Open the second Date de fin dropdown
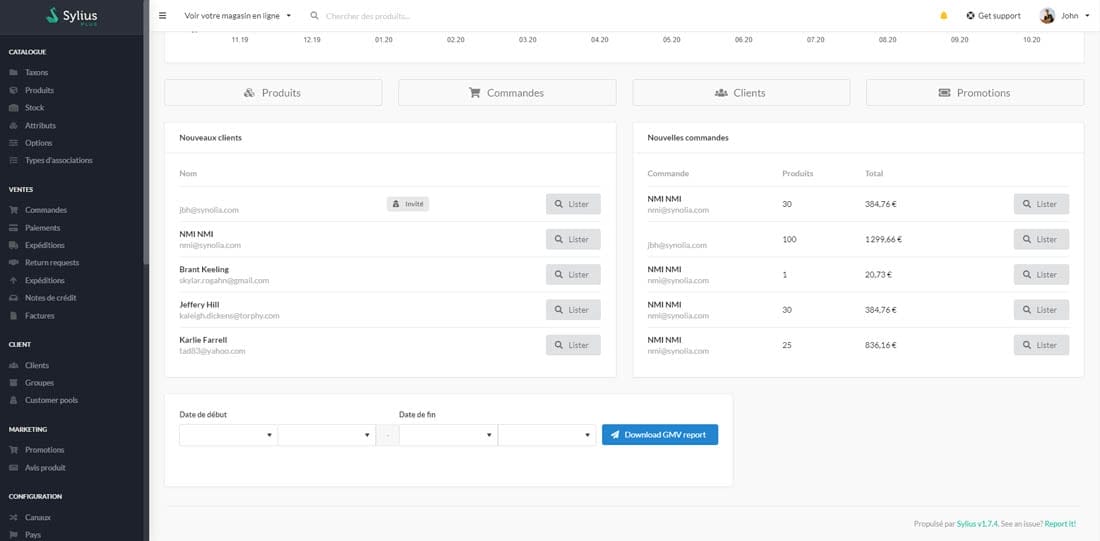 click(x=546, y=435)
